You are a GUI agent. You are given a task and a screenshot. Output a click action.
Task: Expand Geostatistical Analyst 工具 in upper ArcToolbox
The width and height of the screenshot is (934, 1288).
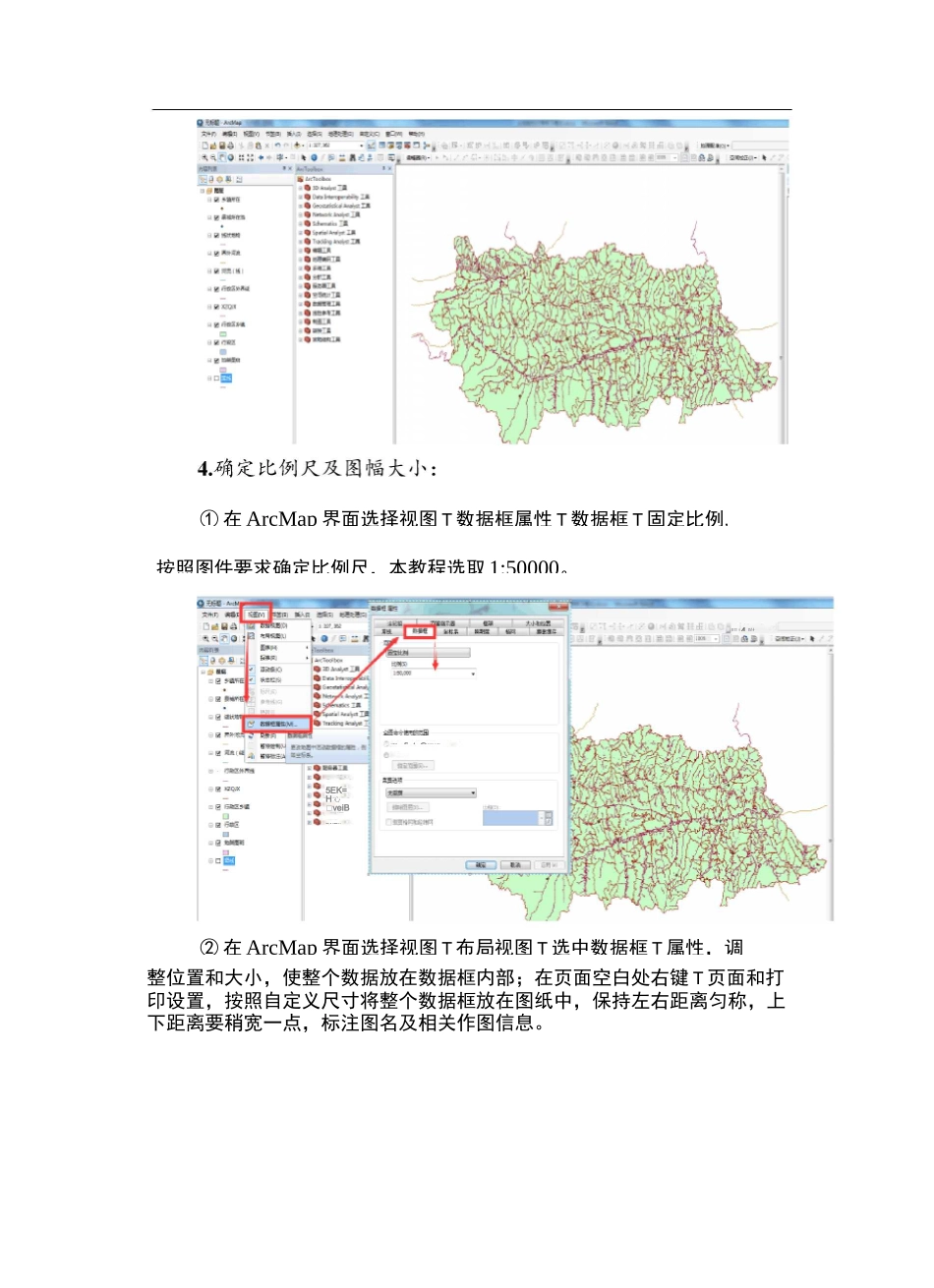pyautogui.click(x=301, y=205)
